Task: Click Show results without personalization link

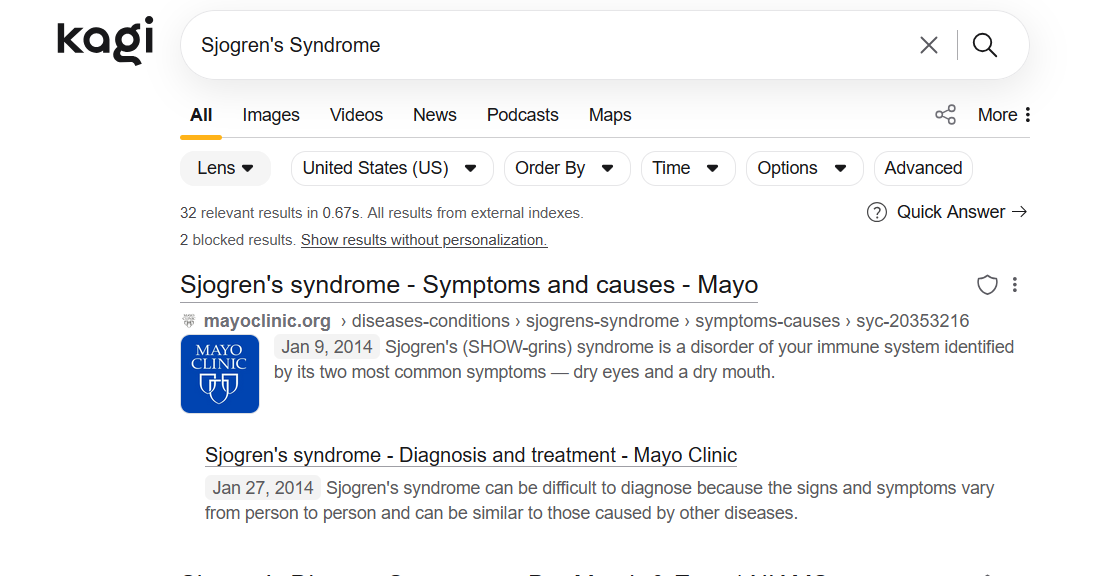Action: (424, 240)
